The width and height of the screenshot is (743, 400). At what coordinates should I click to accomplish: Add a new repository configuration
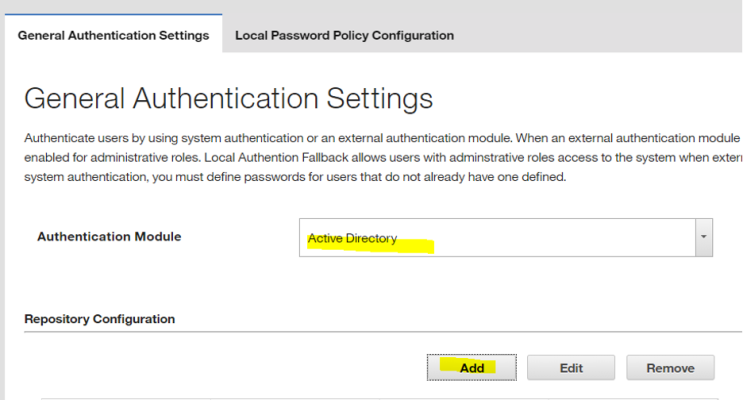pyautogui.click(x=471, y=367)
